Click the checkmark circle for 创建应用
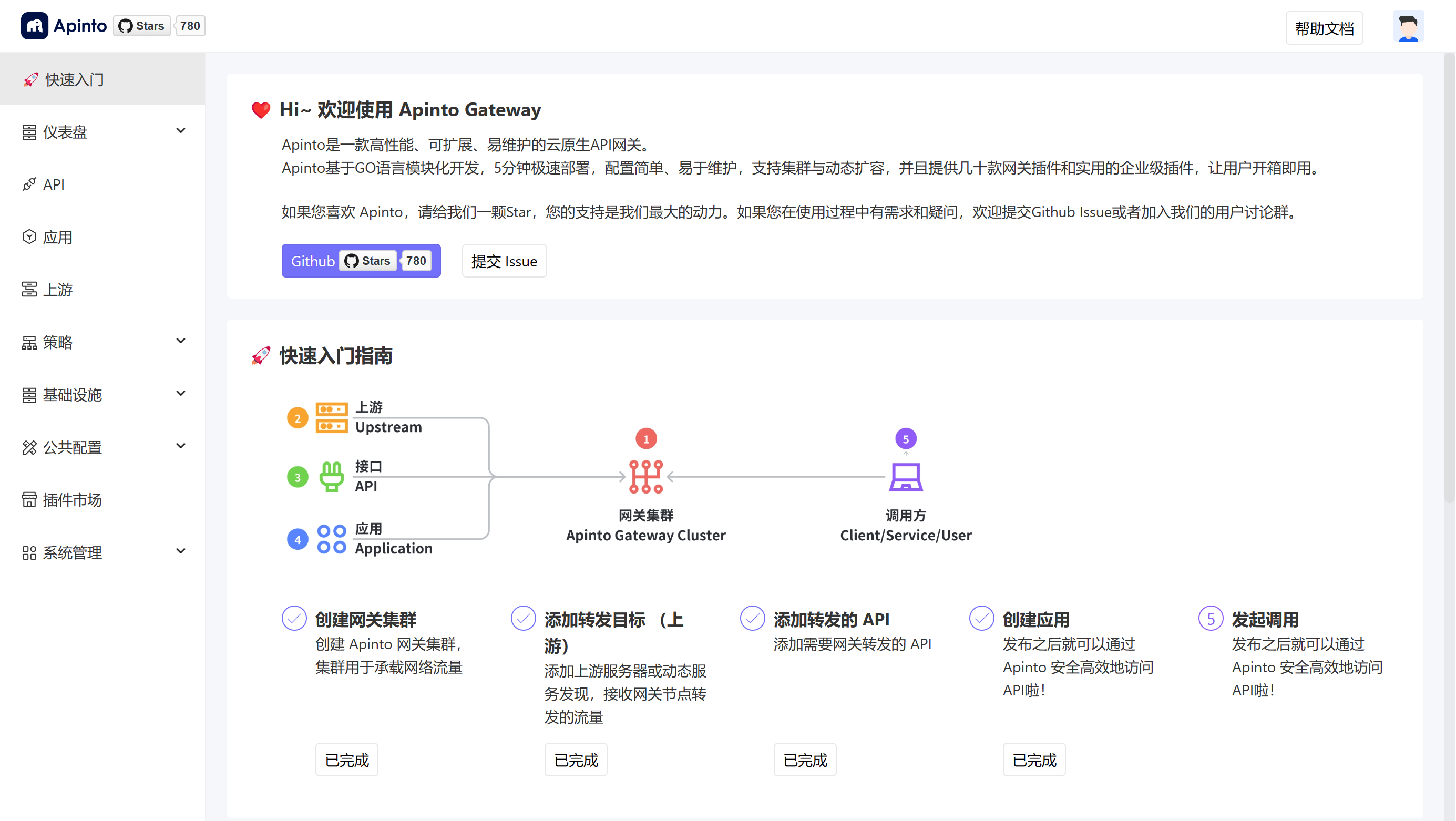The image size is (1456, 821). pyautogui.click(x=982, y=618)
